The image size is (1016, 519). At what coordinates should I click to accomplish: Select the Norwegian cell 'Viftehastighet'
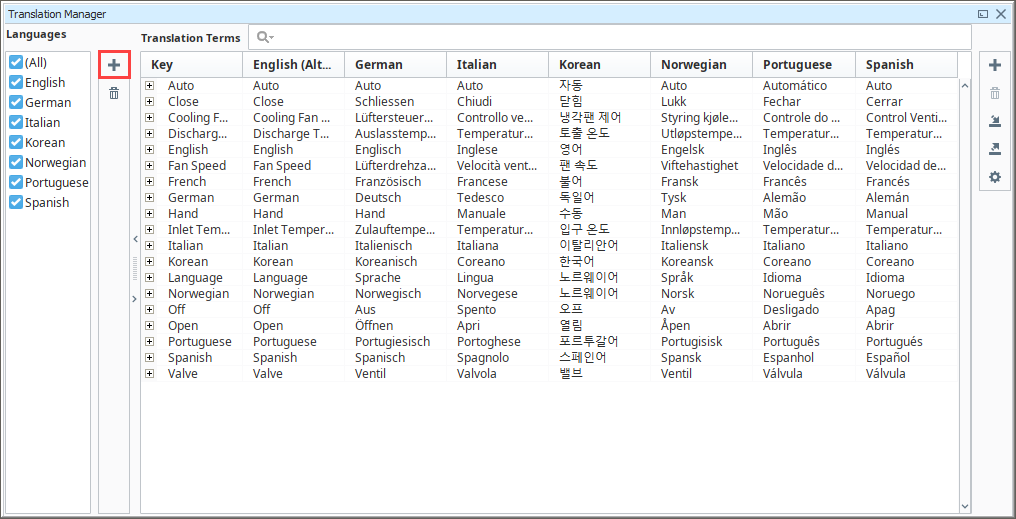pyautogui.click(x=699, y=165)
